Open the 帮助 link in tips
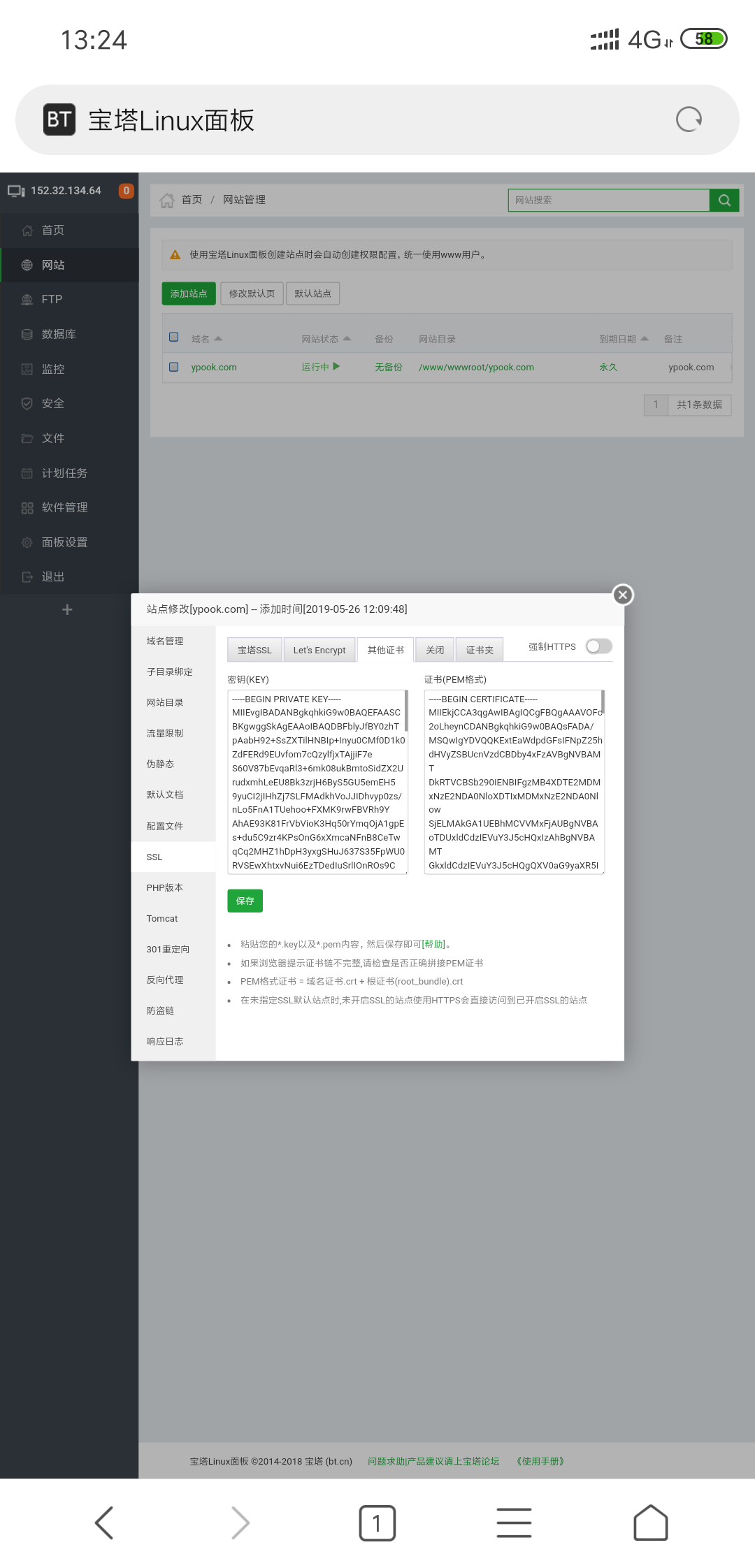755x1568 pixels. point(433,944)
